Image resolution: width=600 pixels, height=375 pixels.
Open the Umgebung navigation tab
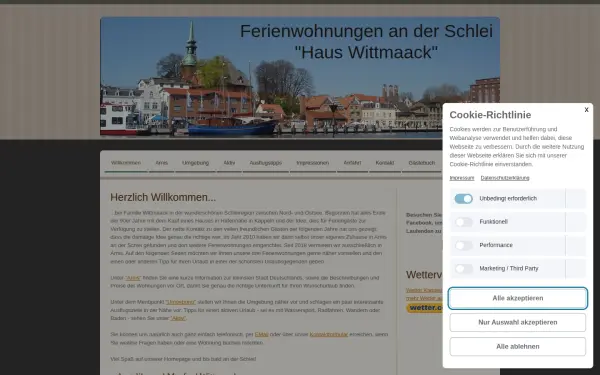196,163
